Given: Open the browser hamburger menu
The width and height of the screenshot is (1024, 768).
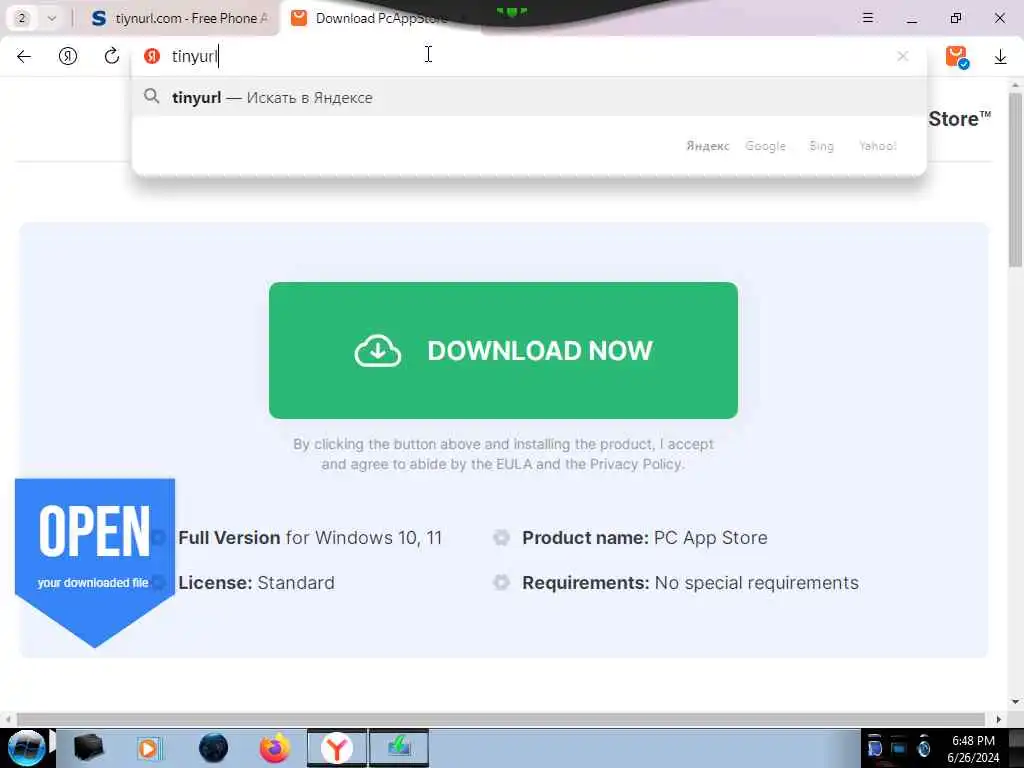Looking at the screenshot, I should coord(868,18).
